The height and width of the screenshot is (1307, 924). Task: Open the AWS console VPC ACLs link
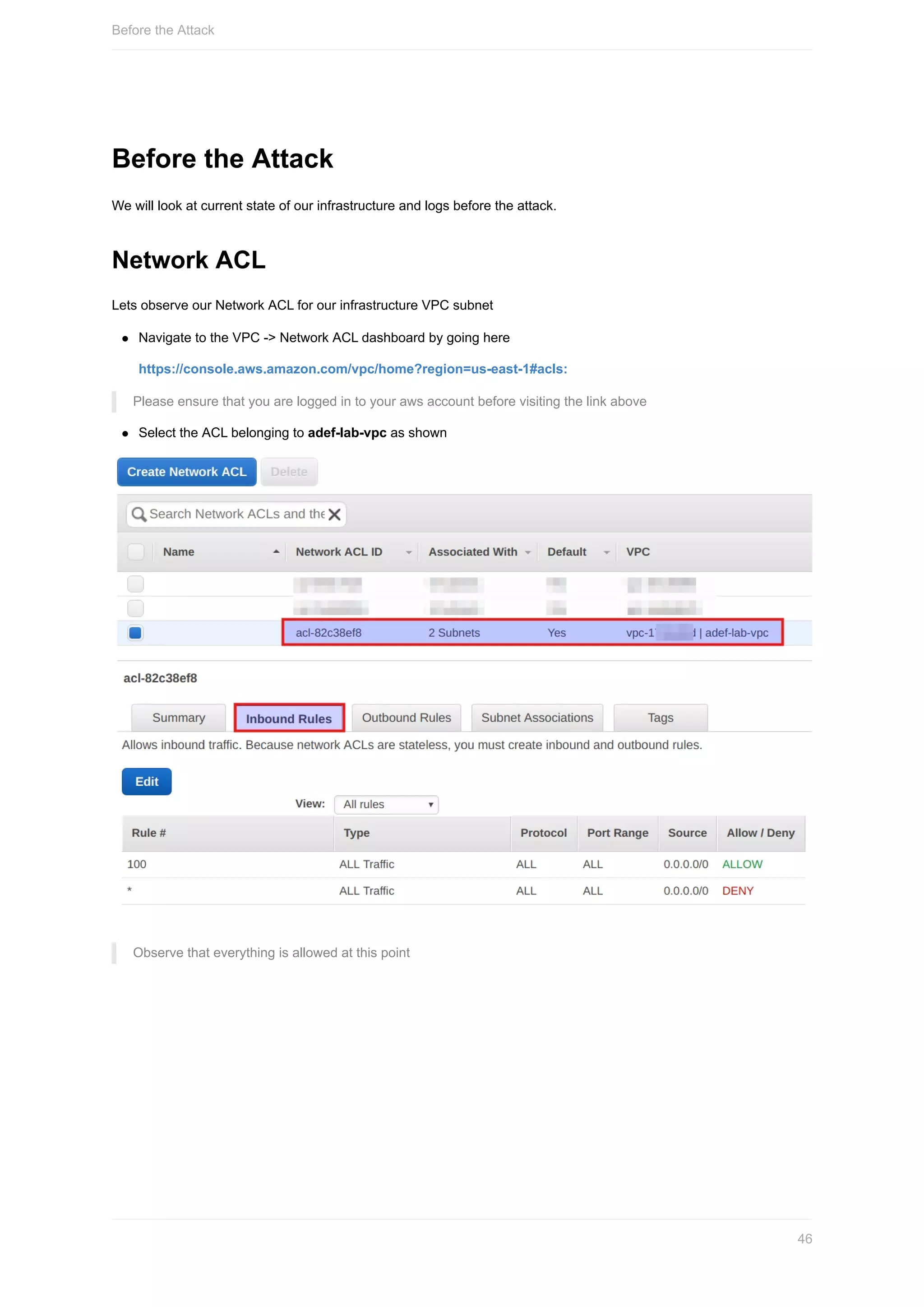(x=353, y=369)
